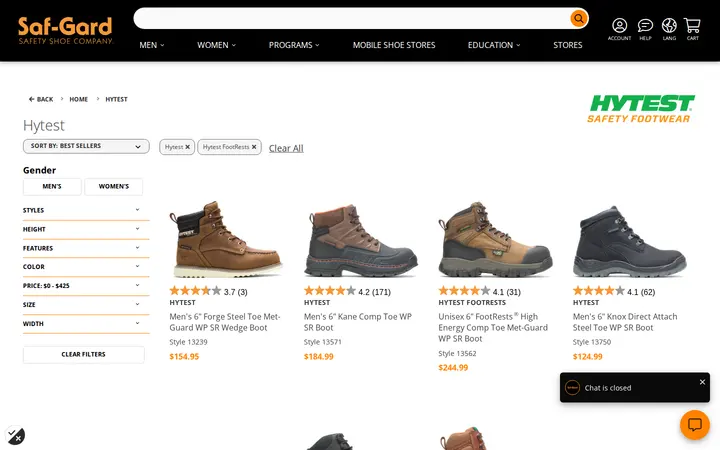Screen dimensions: 720x450
Task: Expand the Features filter
Action: [86, 248]
